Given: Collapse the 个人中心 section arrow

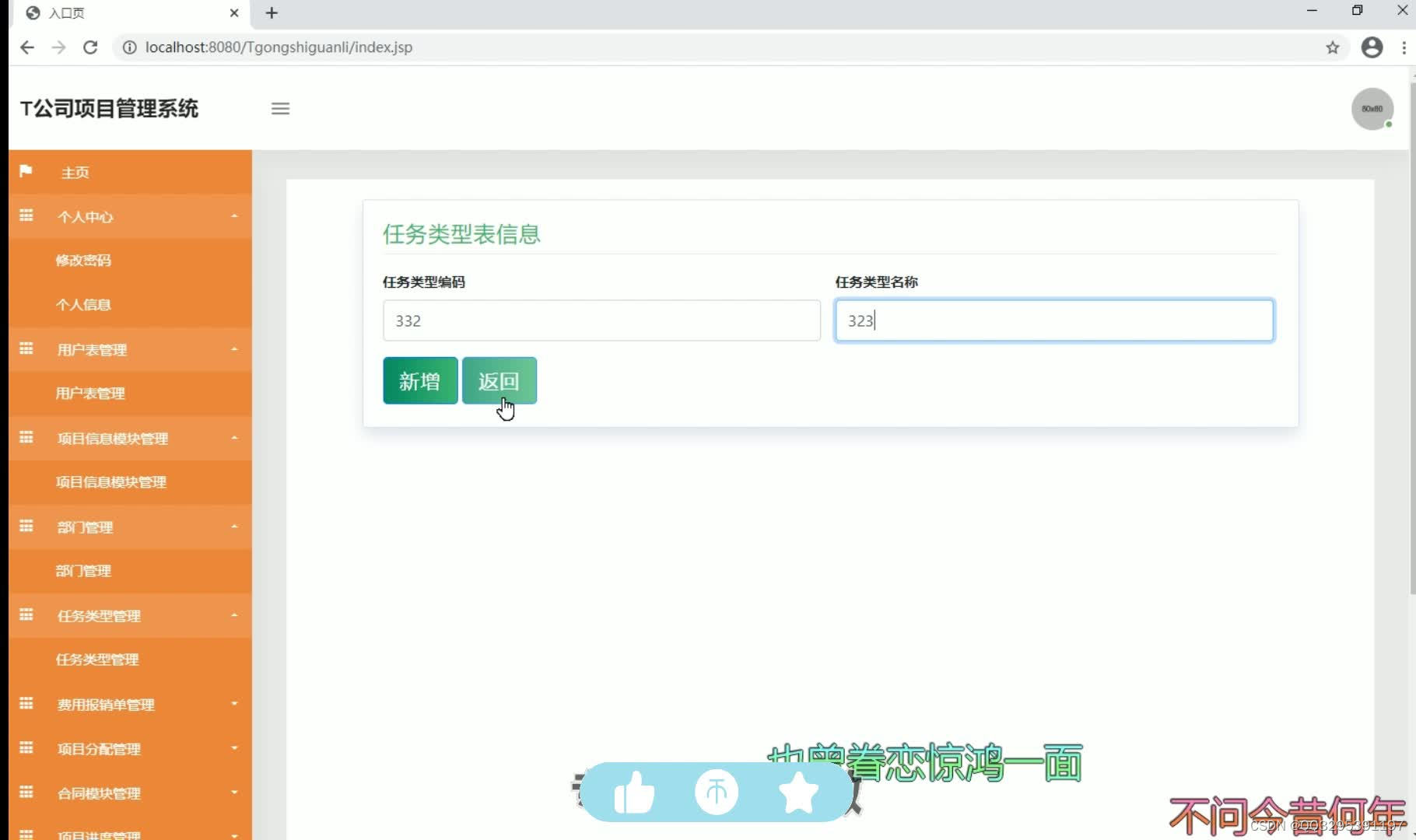Looking at the screenshot, I should click(234, 216).
